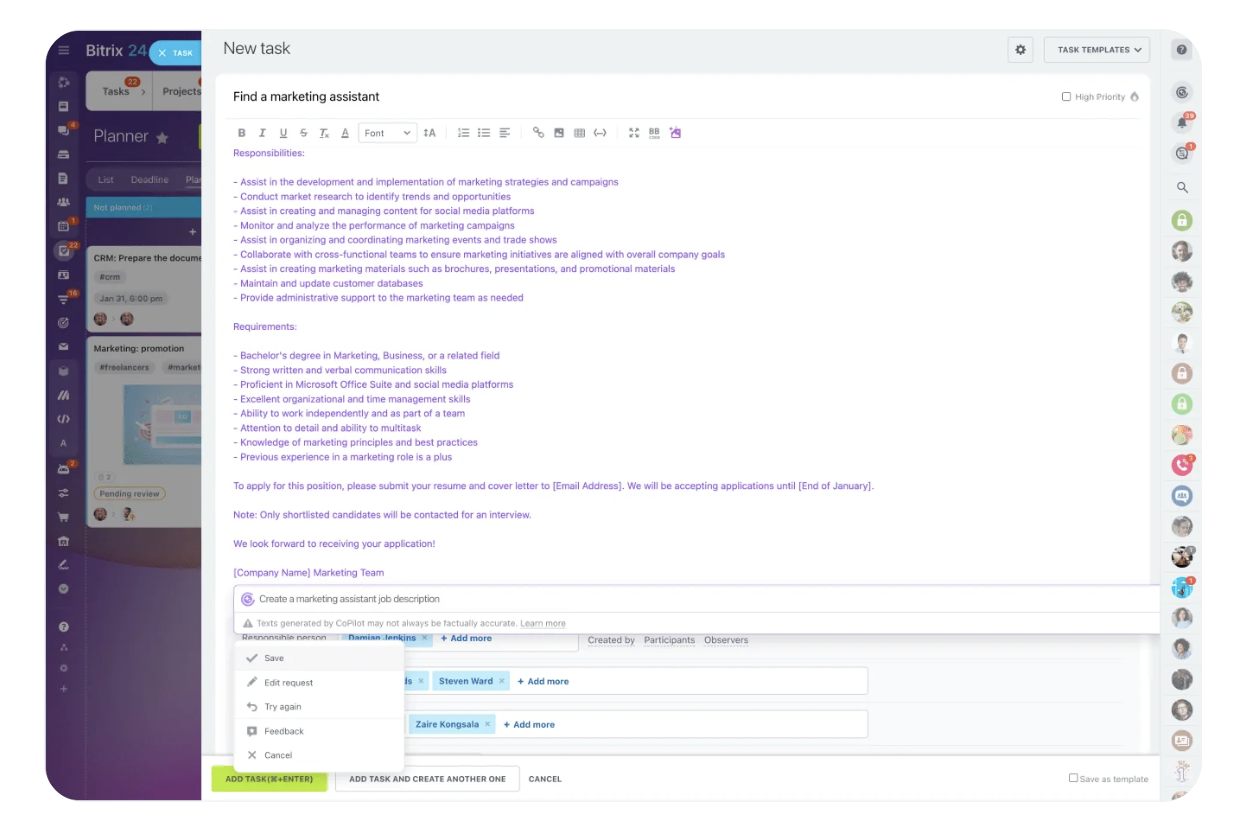The height and width of the screenshot is (830, 1238).
Task: Choose Try again from CoPilot menu
Action: pyautogui.click(x=282, y=707)
